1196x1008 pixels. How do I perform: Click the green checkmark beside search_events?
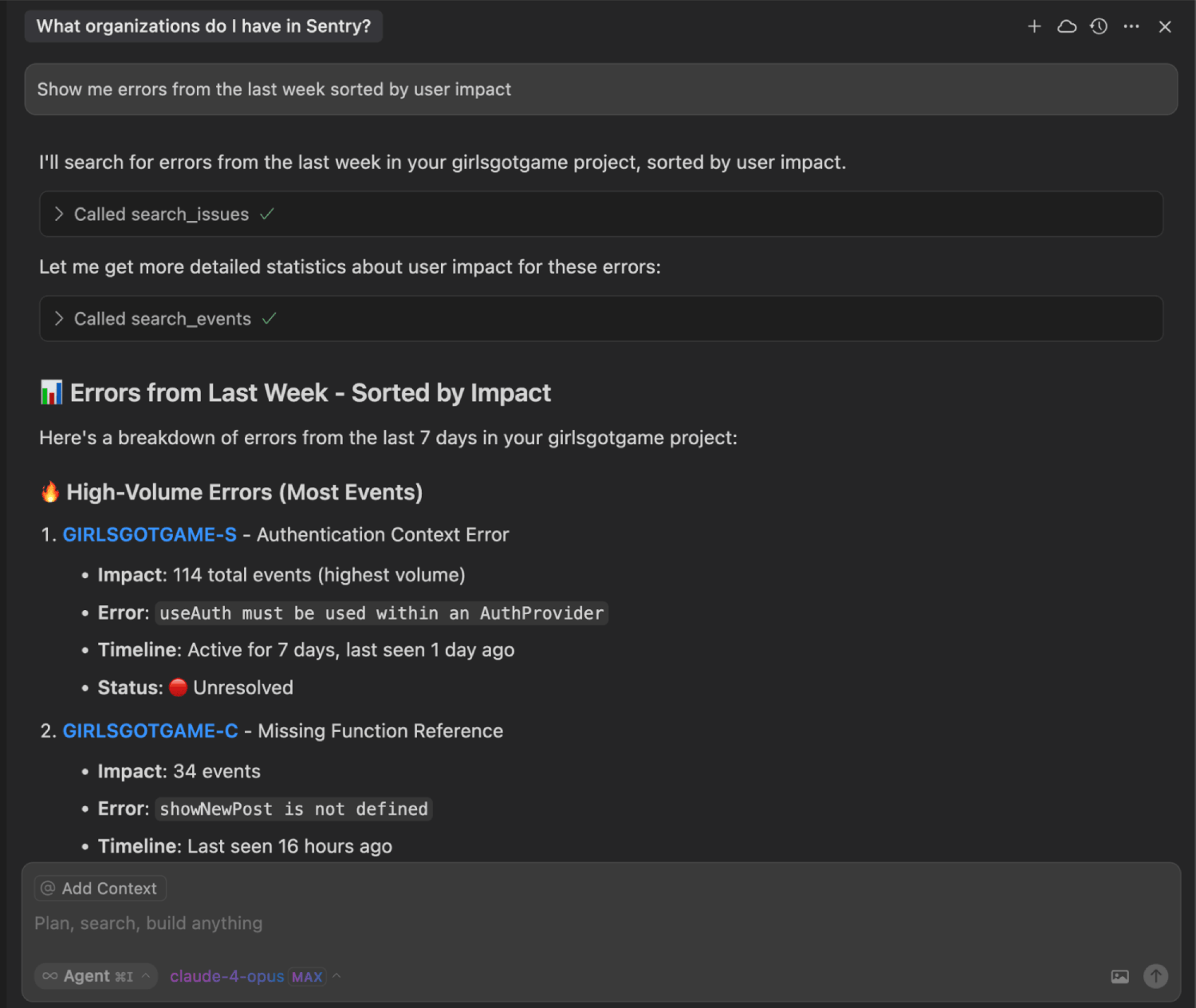pyautogui.click(x=269, y=318)
